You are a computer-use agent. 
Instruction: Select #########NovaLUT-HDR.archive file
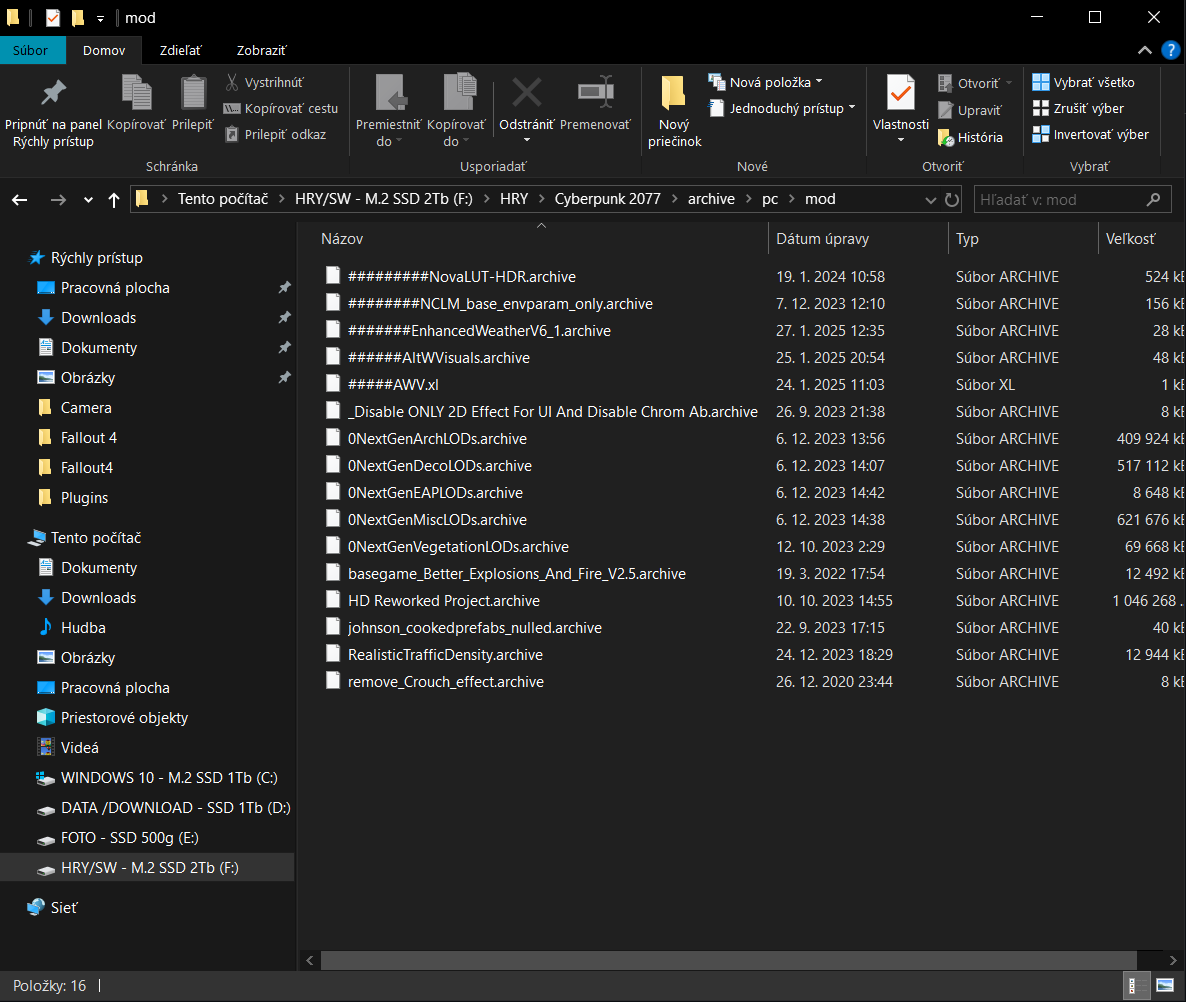coord(461,277)
